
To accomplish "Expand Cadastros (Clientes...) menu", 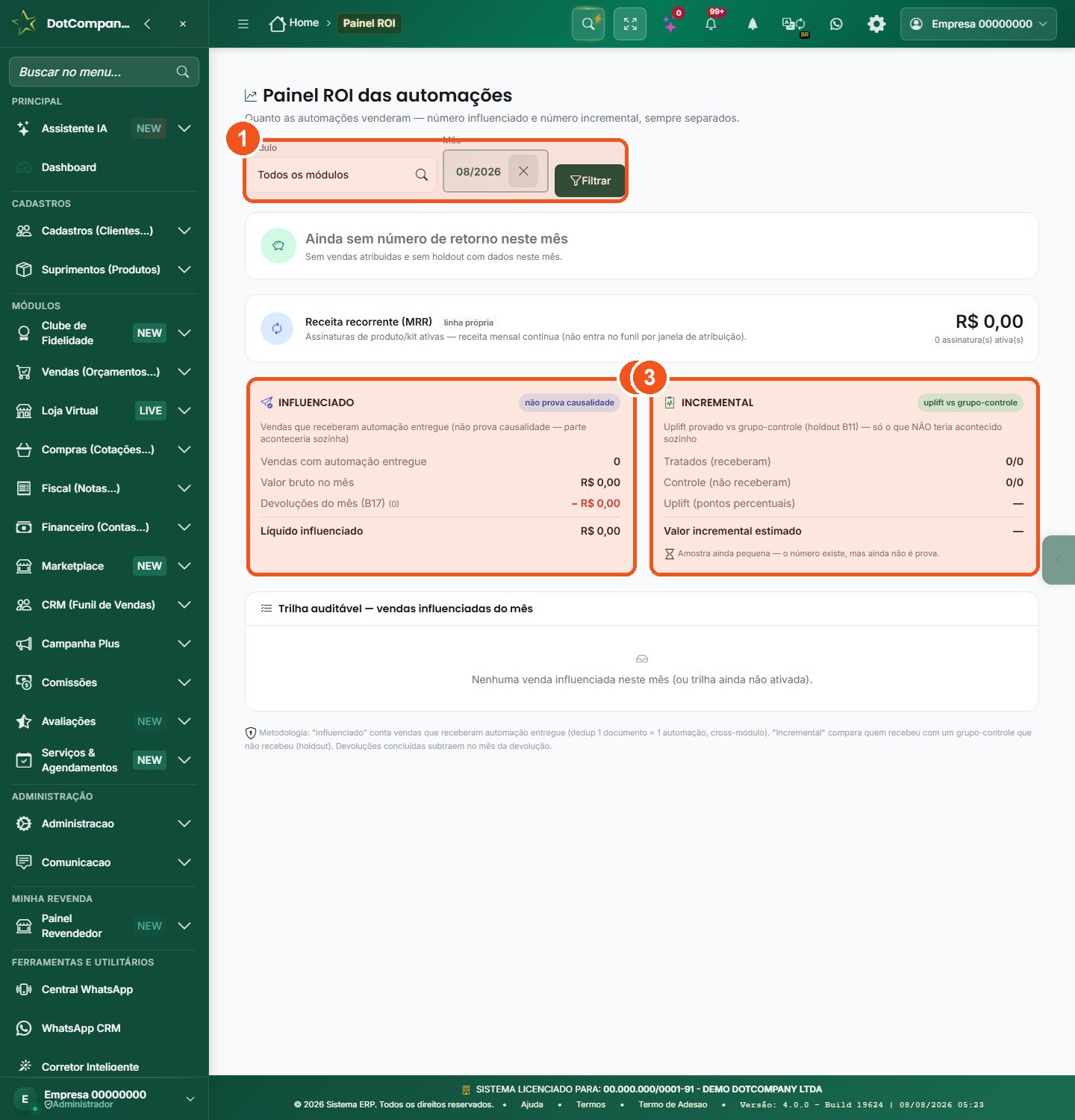I will [104, 231].
